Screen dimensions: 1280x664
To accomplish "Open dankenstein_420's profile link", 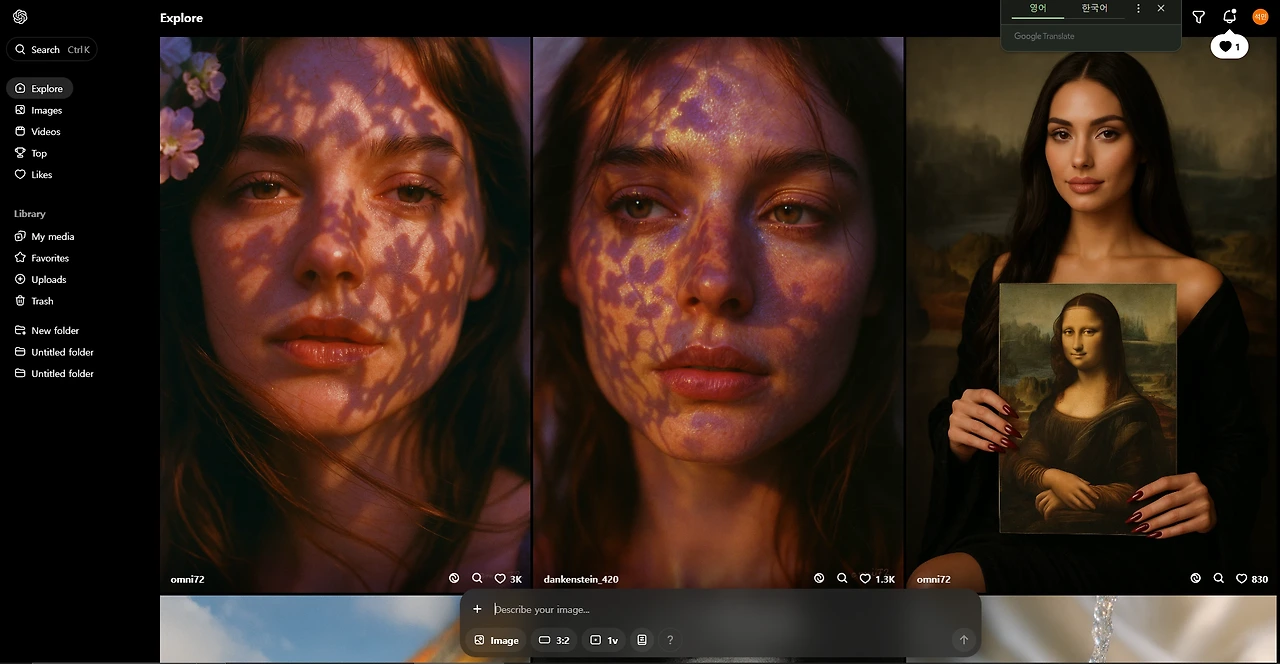I will [x=581, y=579].
